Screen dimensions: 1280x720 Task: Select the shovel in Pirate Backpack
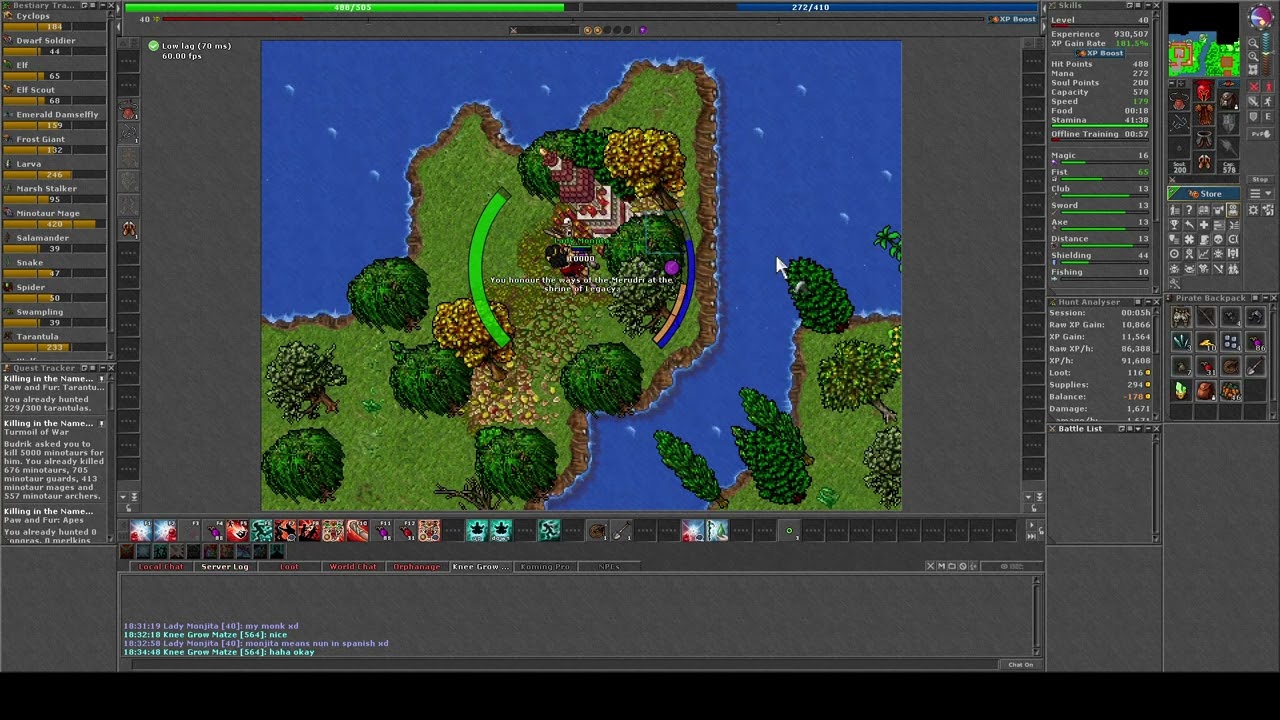(x=1255, y=366)
